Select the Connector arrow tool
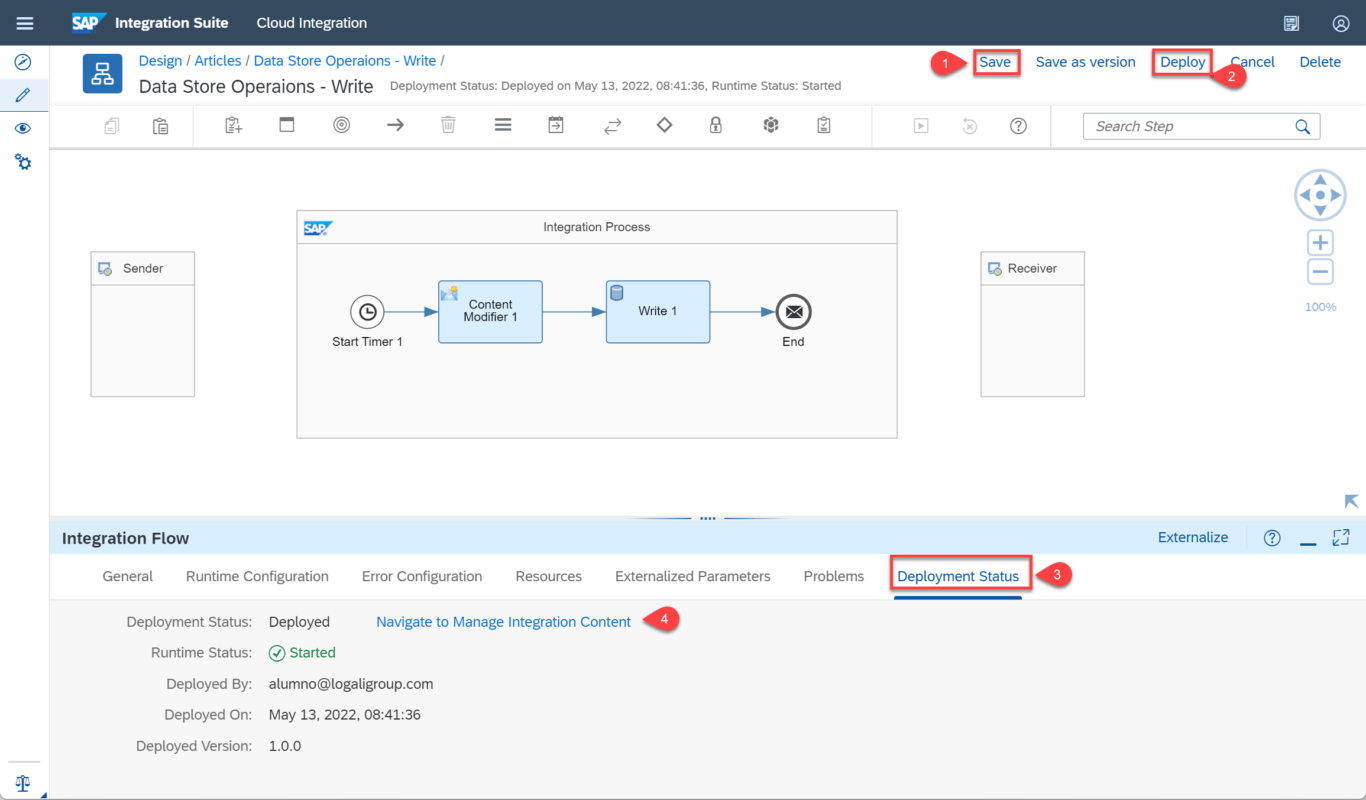1366x800 pixels. 395,125
